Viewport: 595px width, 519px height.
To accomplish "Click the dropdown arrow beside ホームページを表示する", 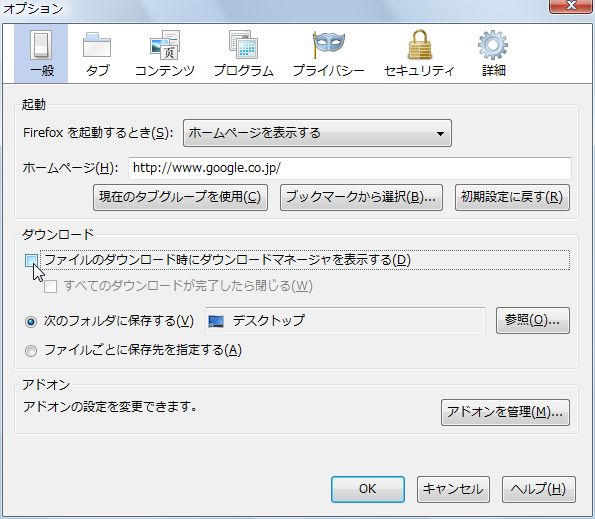I will pos(440,134).
